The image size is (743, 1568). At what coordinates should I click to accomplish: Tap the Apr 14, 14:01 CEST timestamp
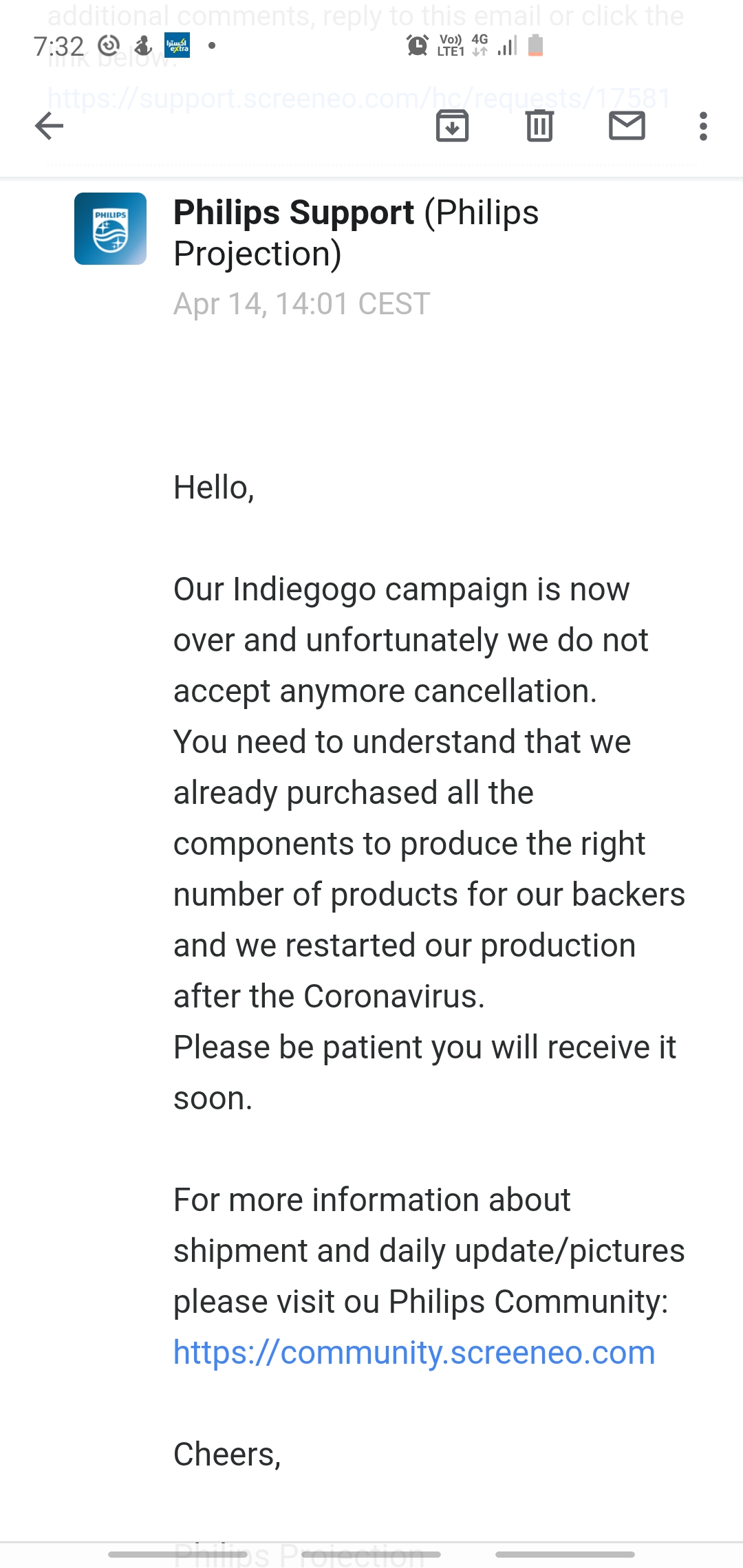[302, 304]
